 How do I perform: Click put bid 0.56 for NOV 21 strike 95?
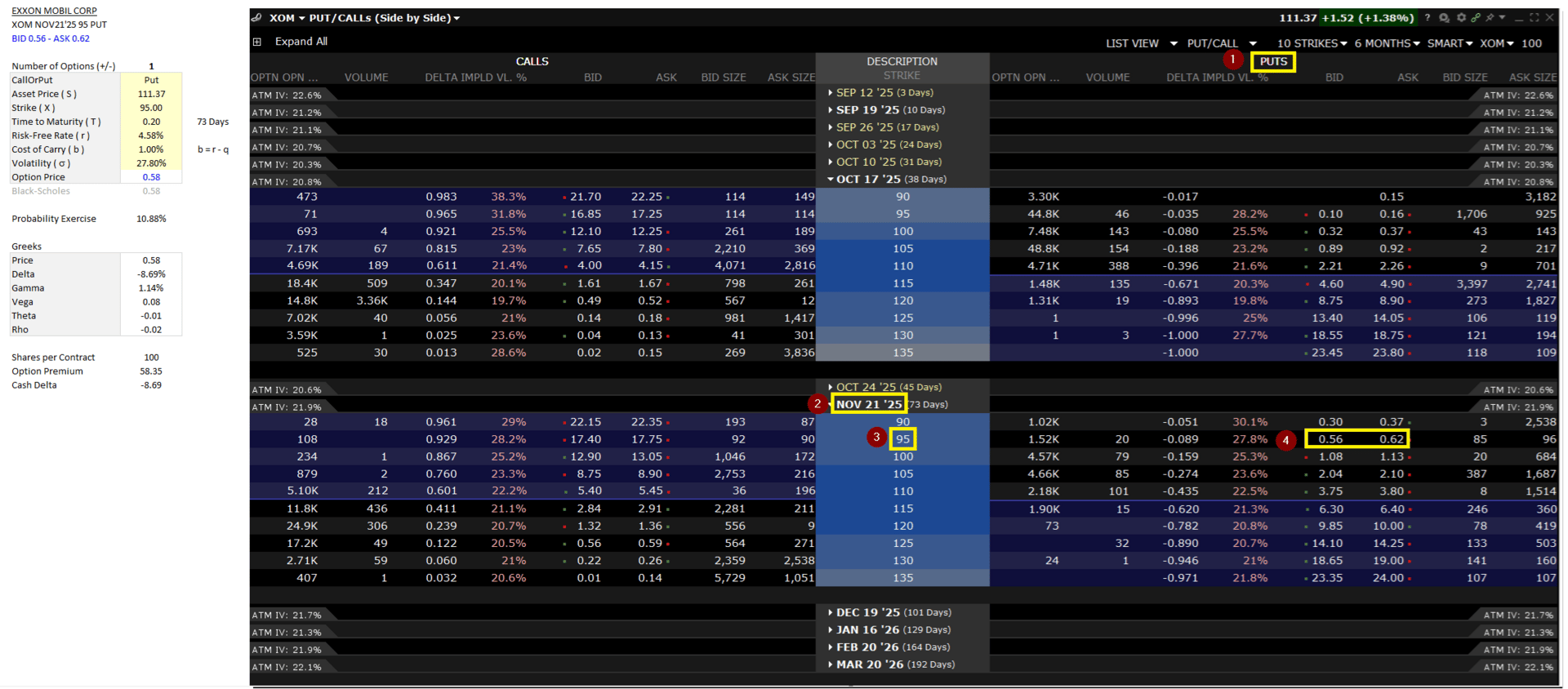pos(1330,439)
